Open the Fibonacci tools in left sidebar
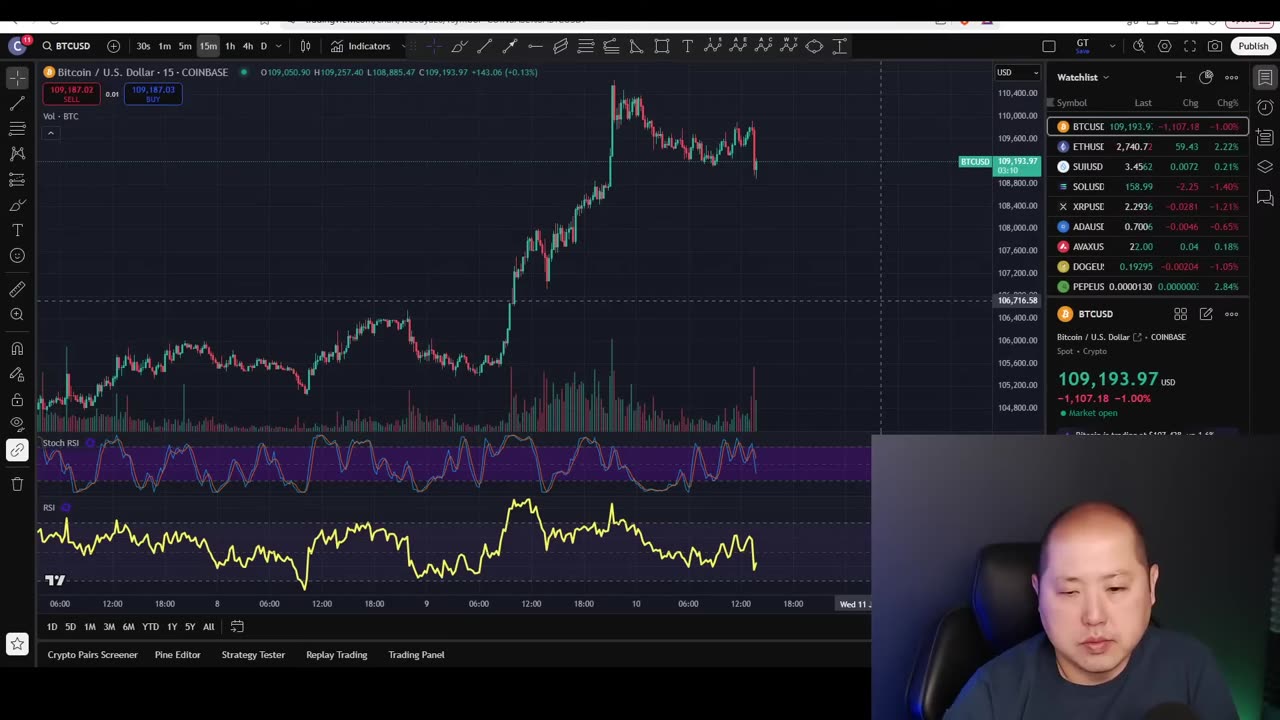 (17, 128)
